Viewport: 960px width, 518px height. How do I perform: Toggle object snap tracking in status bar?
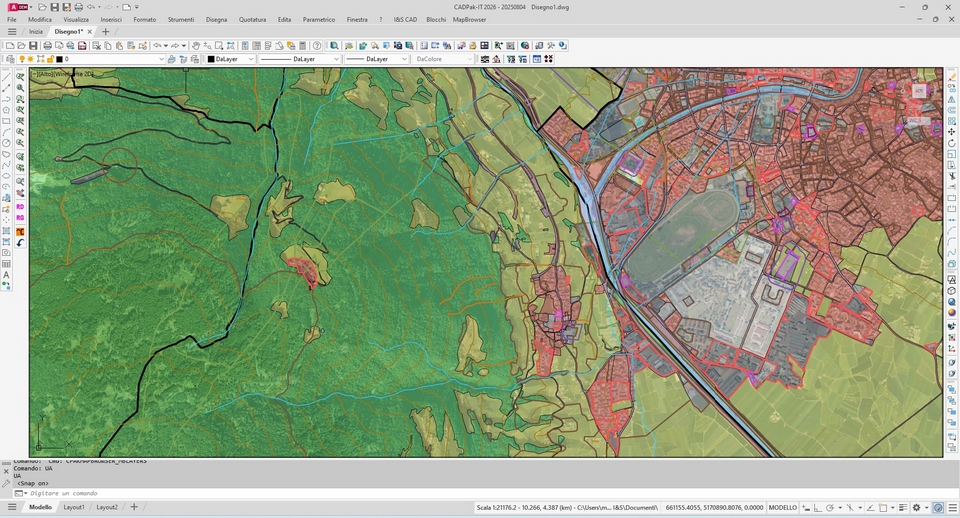pyautogui.click(x=870, y=508)
